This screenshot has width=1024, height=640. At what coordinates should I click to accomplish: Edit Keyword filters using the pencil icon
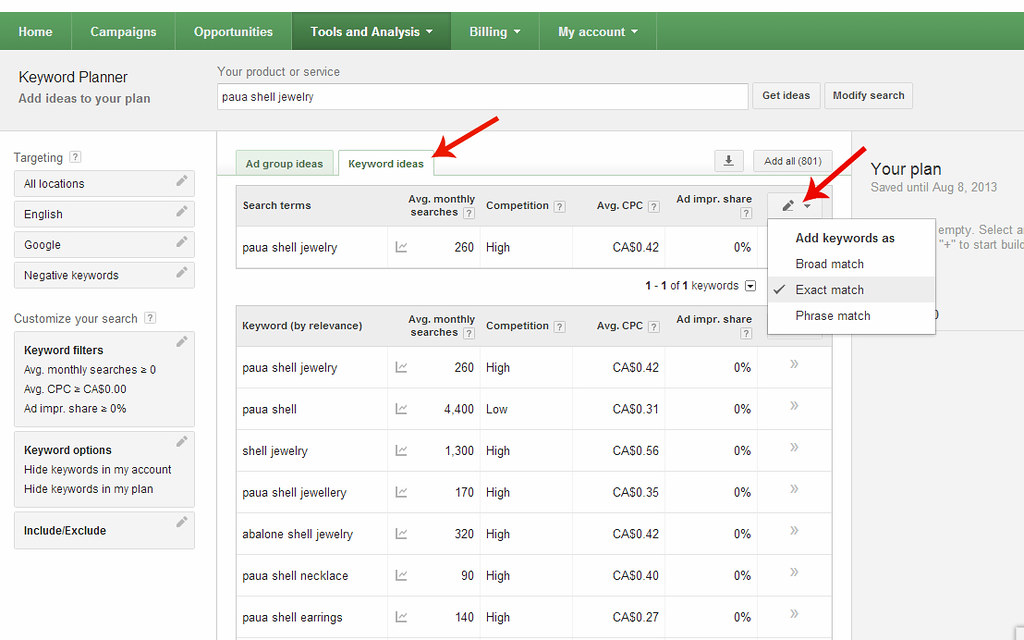pos(182,341)
